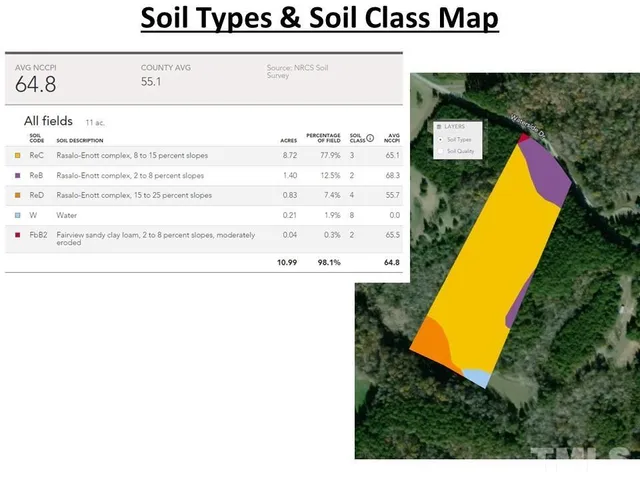This screenshot has width=640, height=480.
Task: Click the yellow ReC legend square
Action: [17, 156]
